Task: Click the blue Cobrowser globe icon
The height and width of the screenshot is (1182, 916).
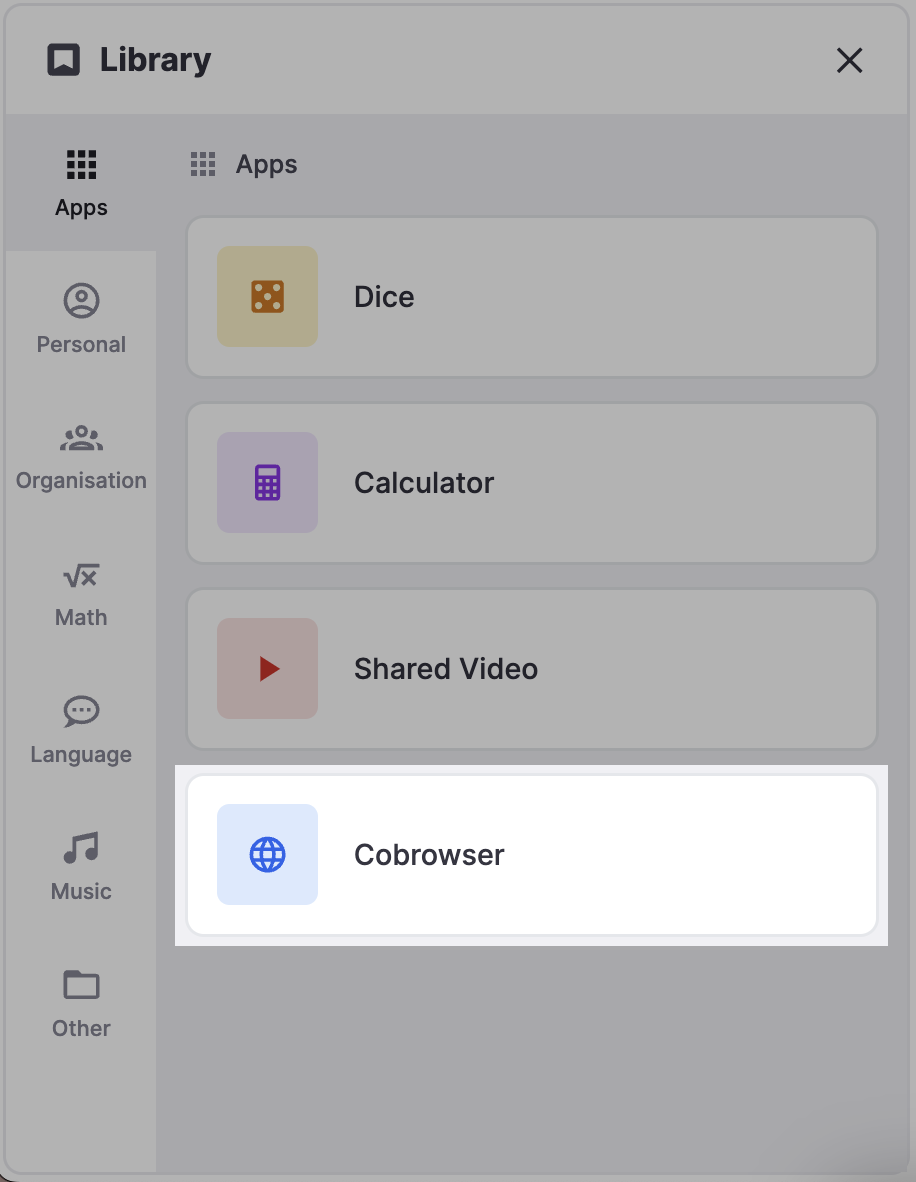Action: coord(268,855)
